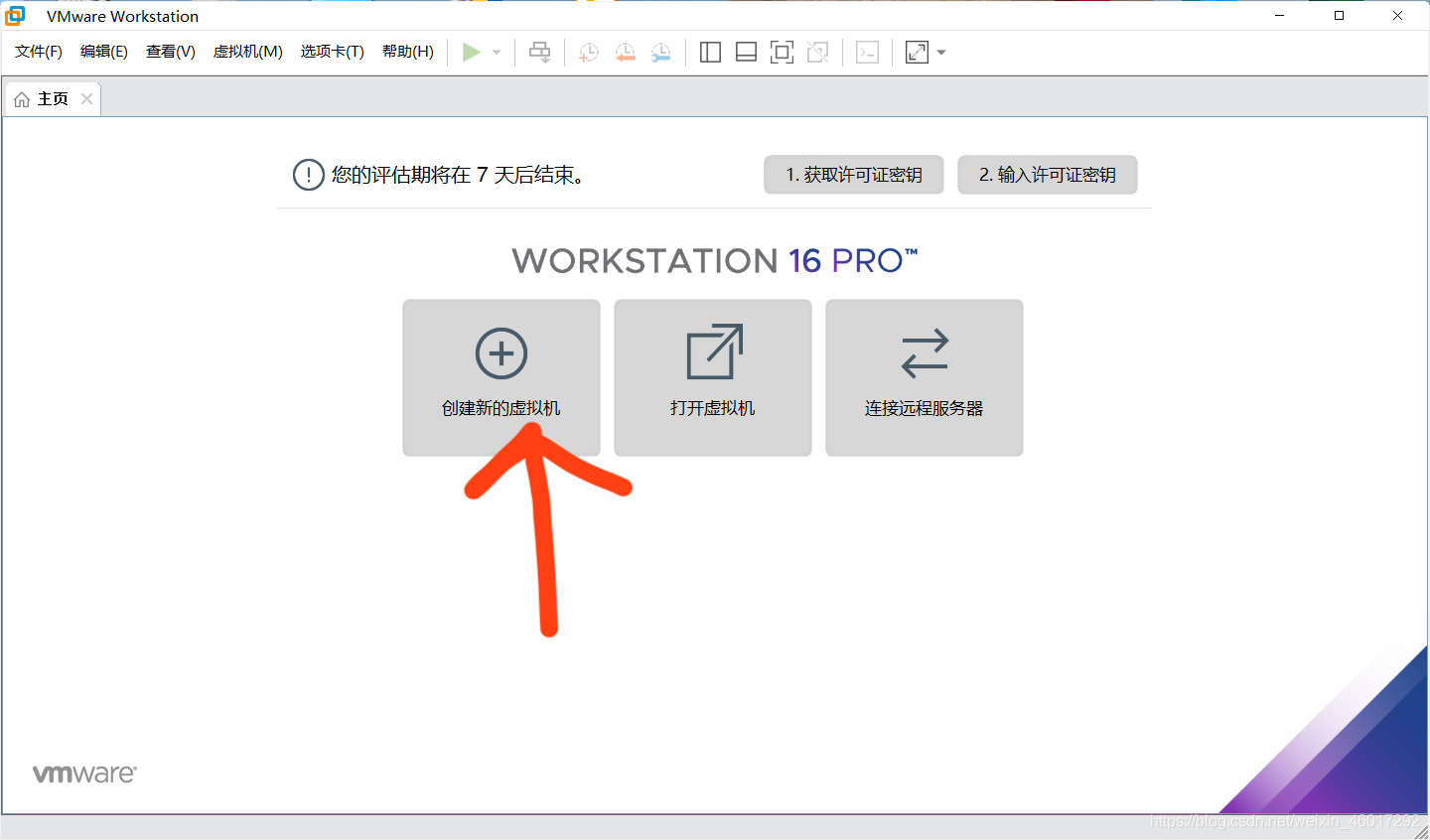This screenshot has height=840, width=1430.
Task: Open the 选项卡(T) menu
Action: click(x=333, y=52)
